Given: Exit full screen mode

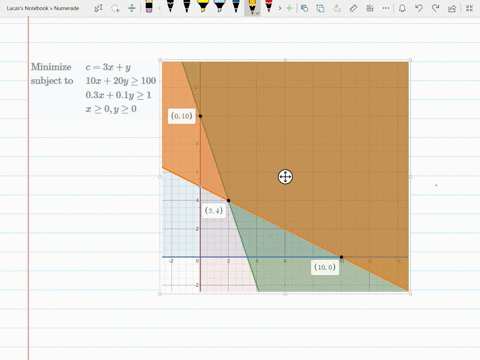Looking at the screenshot, I should coord(469,8).
